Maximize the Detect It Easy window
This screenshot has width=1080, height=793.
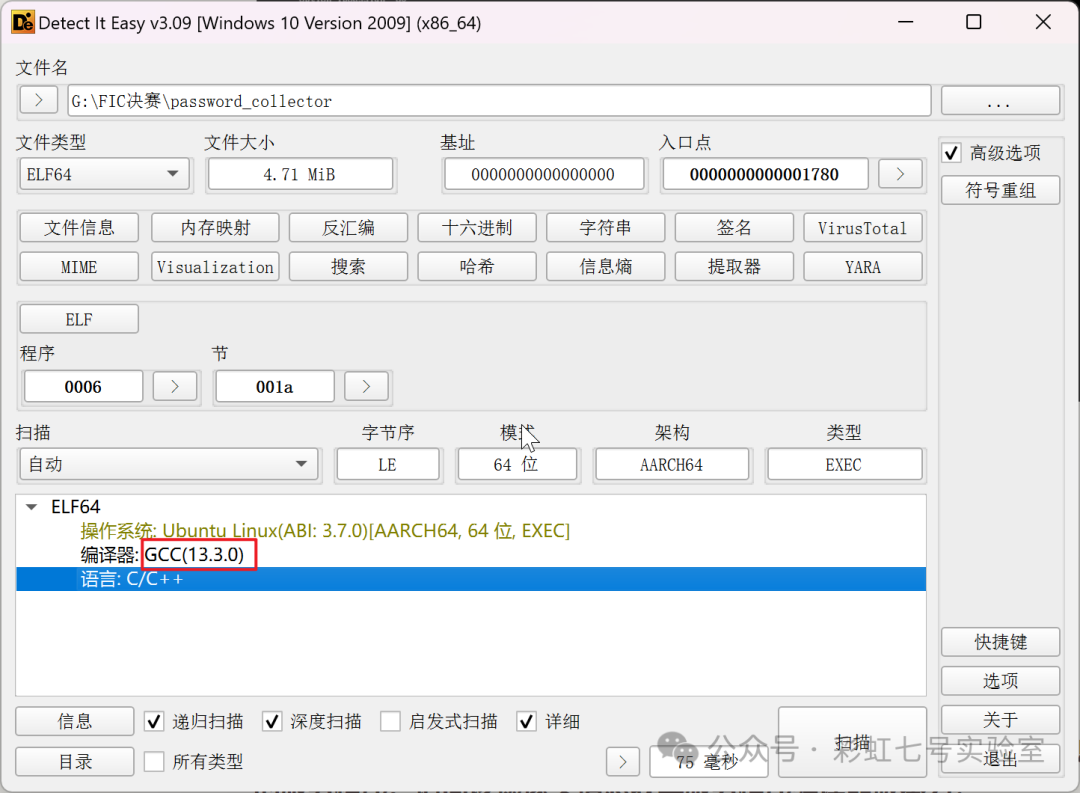[974, 23]
